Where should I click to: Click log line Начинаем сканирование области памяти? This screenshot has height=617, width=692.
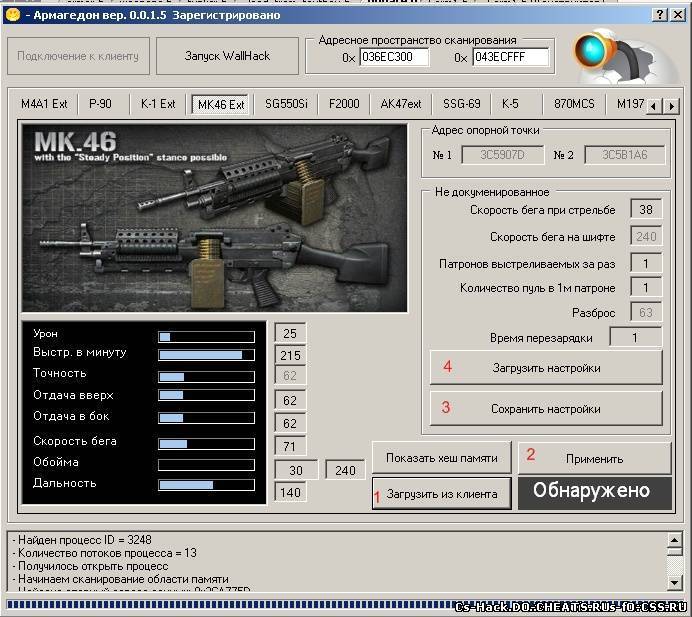(x=120, y=579)
